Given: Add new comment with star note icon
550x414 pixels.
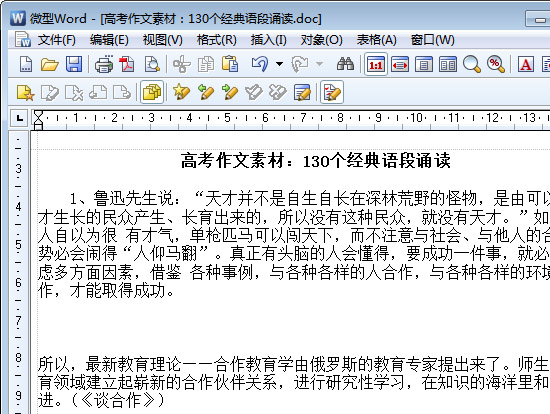Looking at the screenshot, I should [x=26, y=93].
